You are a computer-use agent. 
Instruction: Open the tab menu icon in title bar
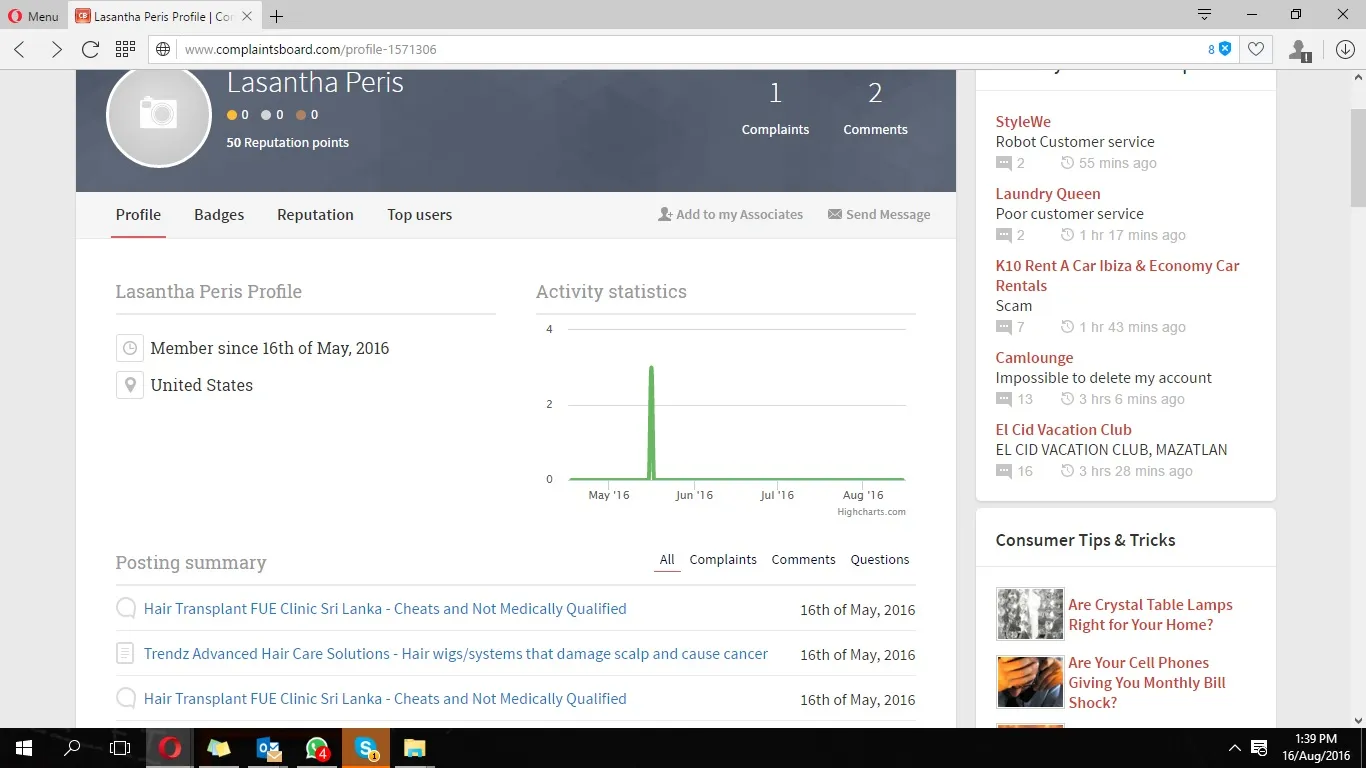[x=1205, y=15]
